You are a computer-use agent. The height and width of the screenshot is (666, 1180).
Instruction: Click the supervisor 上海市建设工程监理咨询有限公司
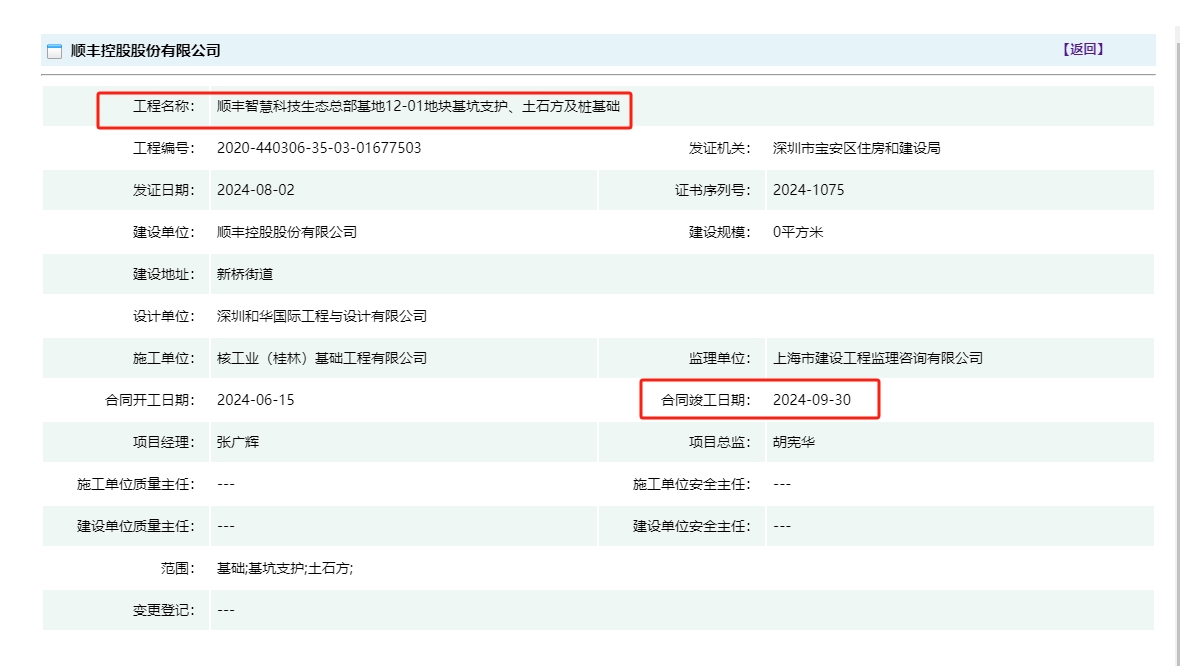878,358
